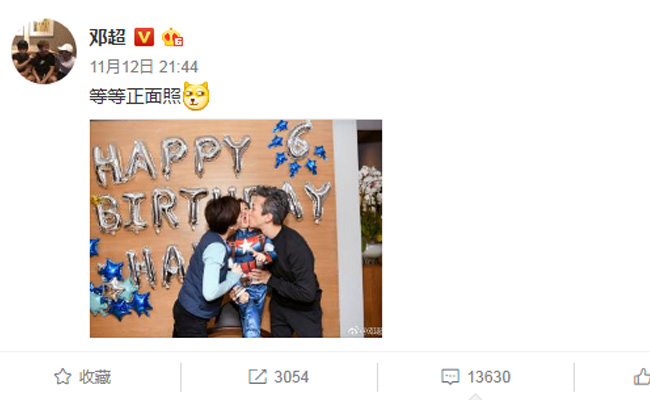Click the Weibo watermark in photo corner
The height and width of the screenshot is (400, 650).
click(365, 331)
